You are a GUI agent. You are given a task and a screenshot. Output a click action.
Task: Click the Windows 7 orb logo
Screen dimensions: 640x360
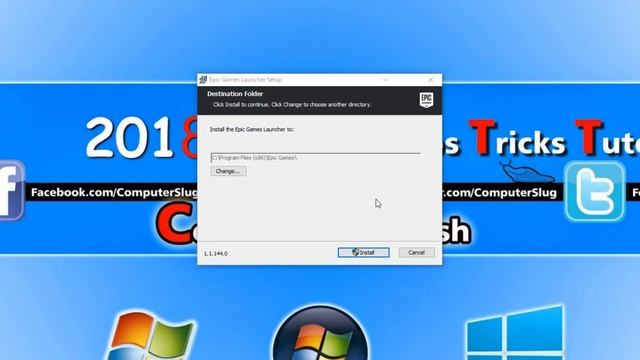click(321, 333)
